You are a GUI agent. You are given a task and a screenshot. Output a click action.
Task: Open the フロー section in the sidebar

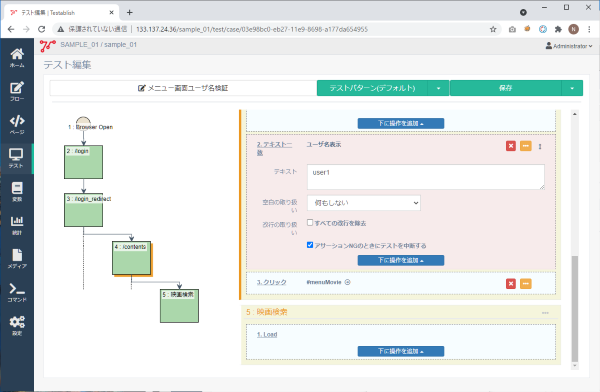click(x=17, y=91)
